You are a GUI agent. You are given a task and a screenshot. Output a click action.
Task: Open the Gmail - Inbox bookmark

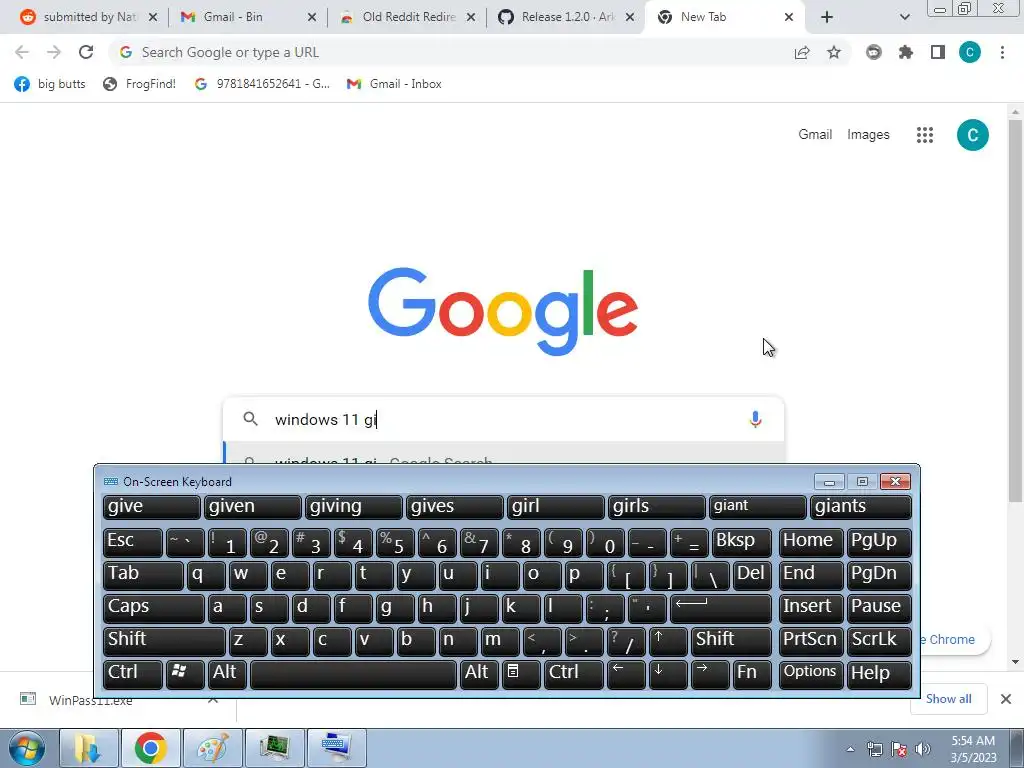[394, 84]
